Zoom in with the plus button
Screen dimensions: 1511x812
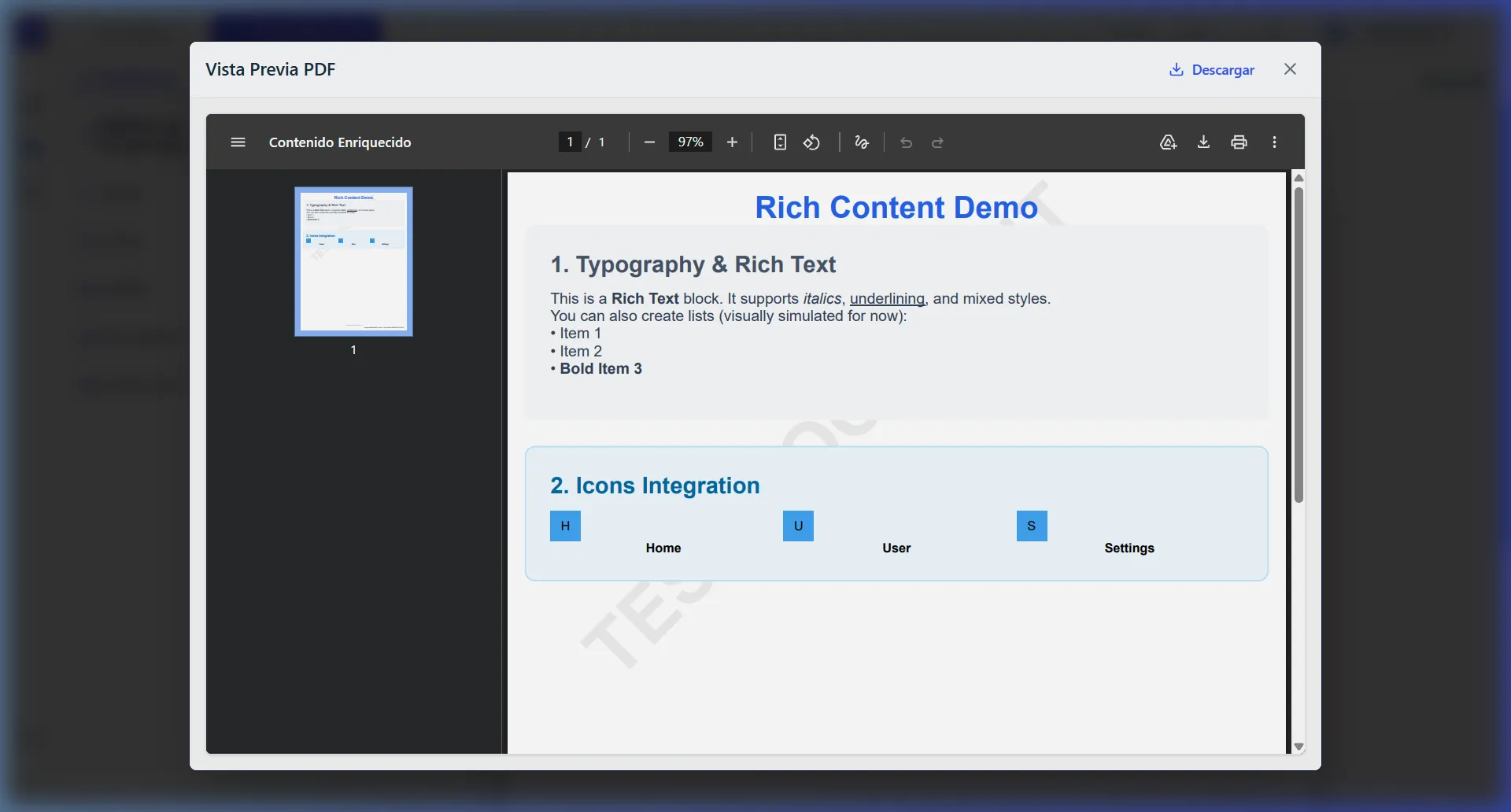(732, 142)
